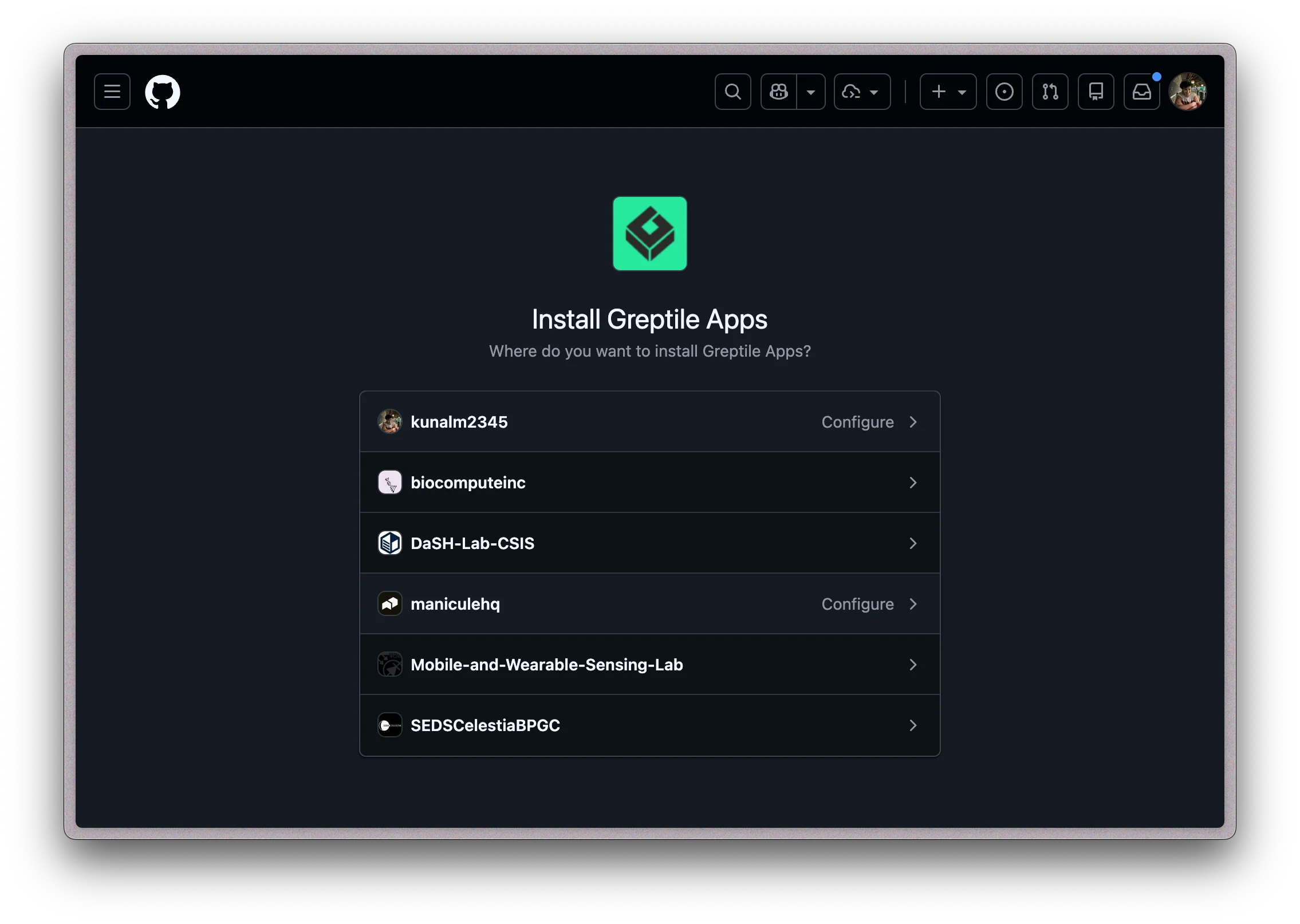
Task: Click the maniculehq organization avatar
Action: tap(390, 604)
